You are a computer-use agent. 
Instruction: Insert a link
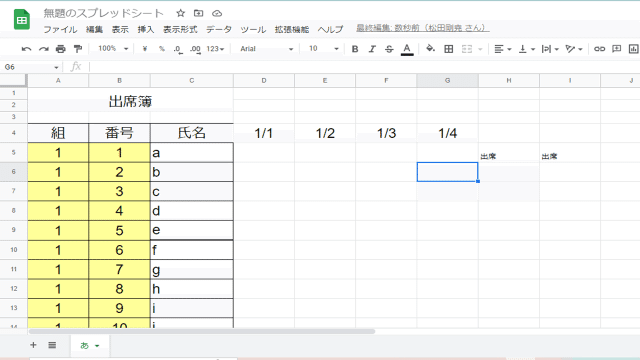tap(599, 49)
